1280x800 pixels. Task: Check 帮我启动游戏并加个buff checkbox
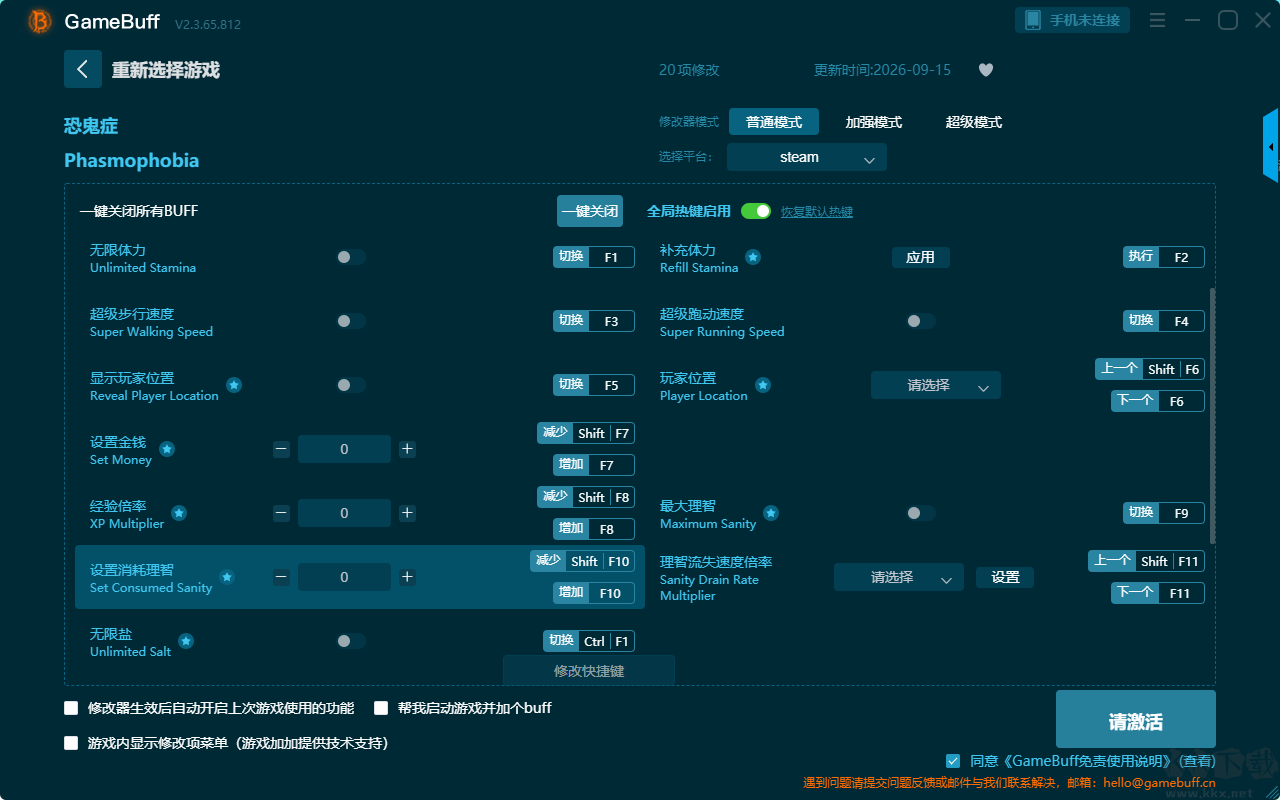381,708
